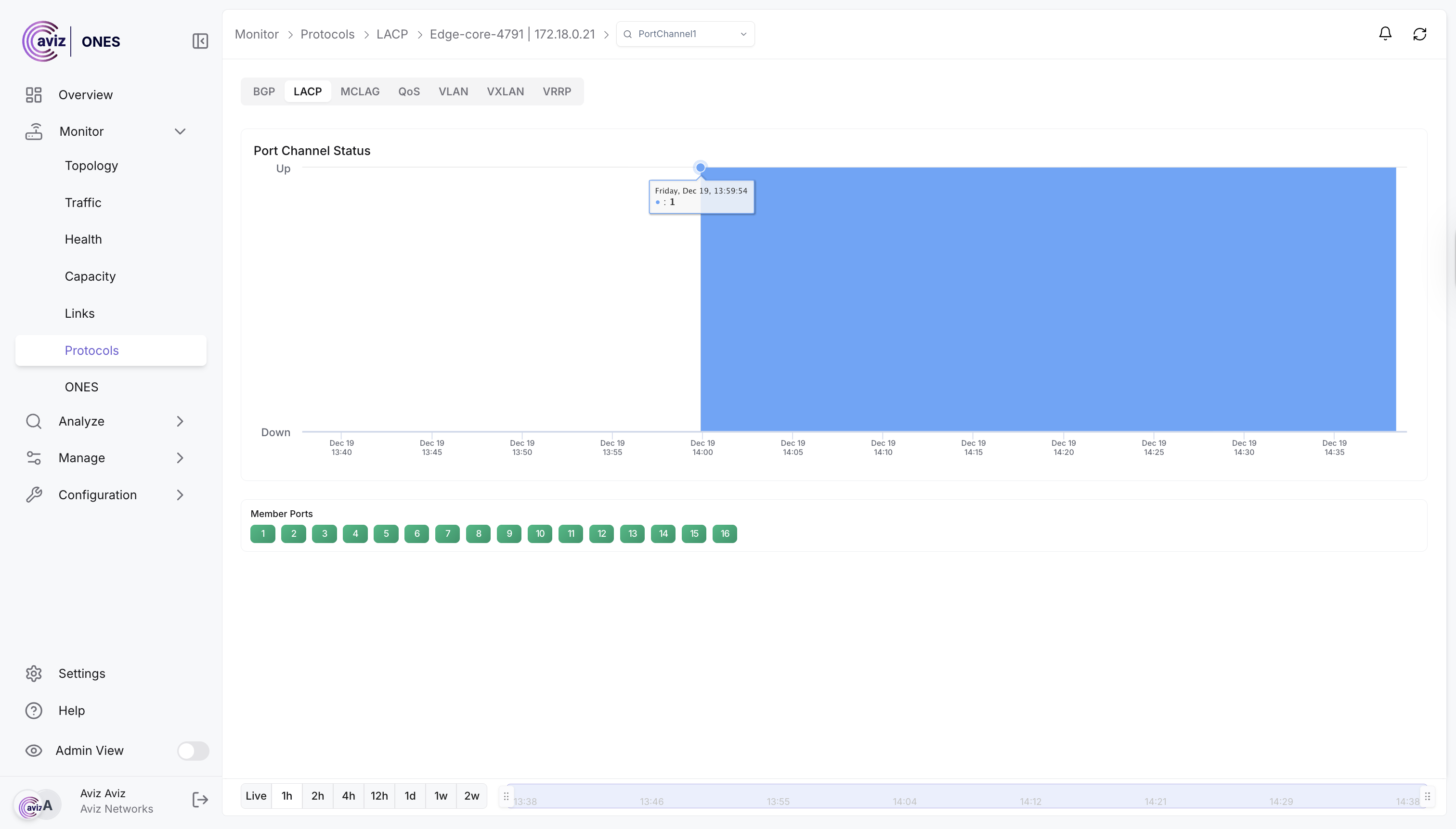Collapse the Monitor menu chevron
The image size is (1456, 829).
pyautogui.click(x=180, y=131)
